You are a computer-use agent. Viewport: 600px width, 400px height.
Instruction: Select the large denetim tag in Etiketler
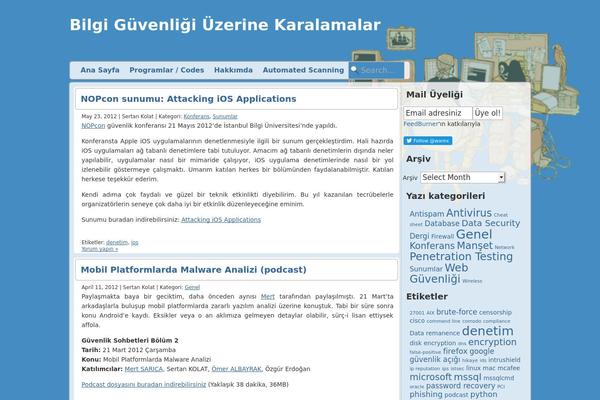[488, 331]
